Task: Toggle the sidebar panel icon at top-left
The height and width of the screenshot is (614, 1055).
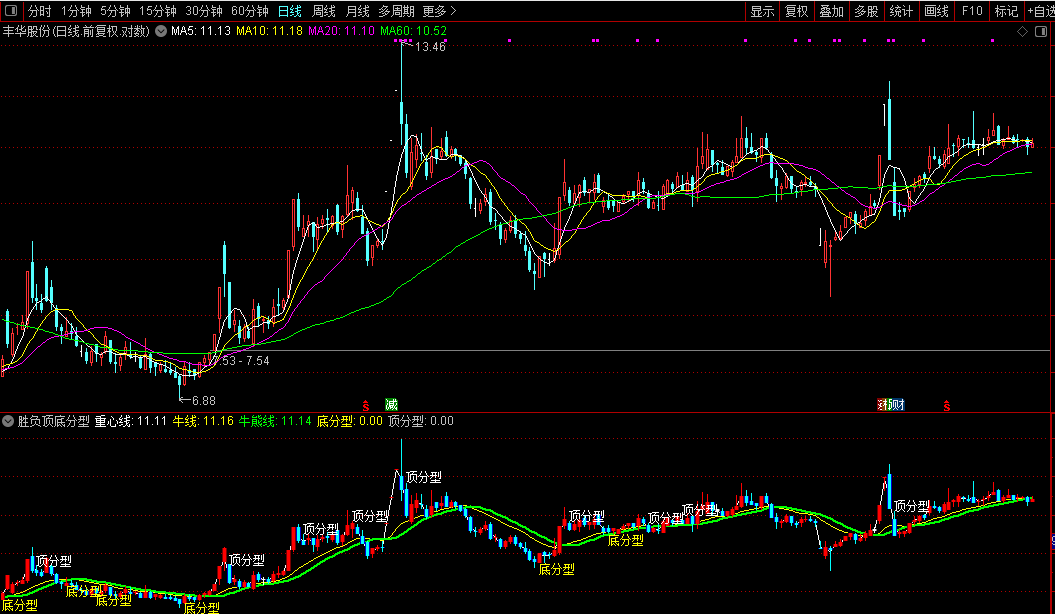Action: tap(11, 11)
